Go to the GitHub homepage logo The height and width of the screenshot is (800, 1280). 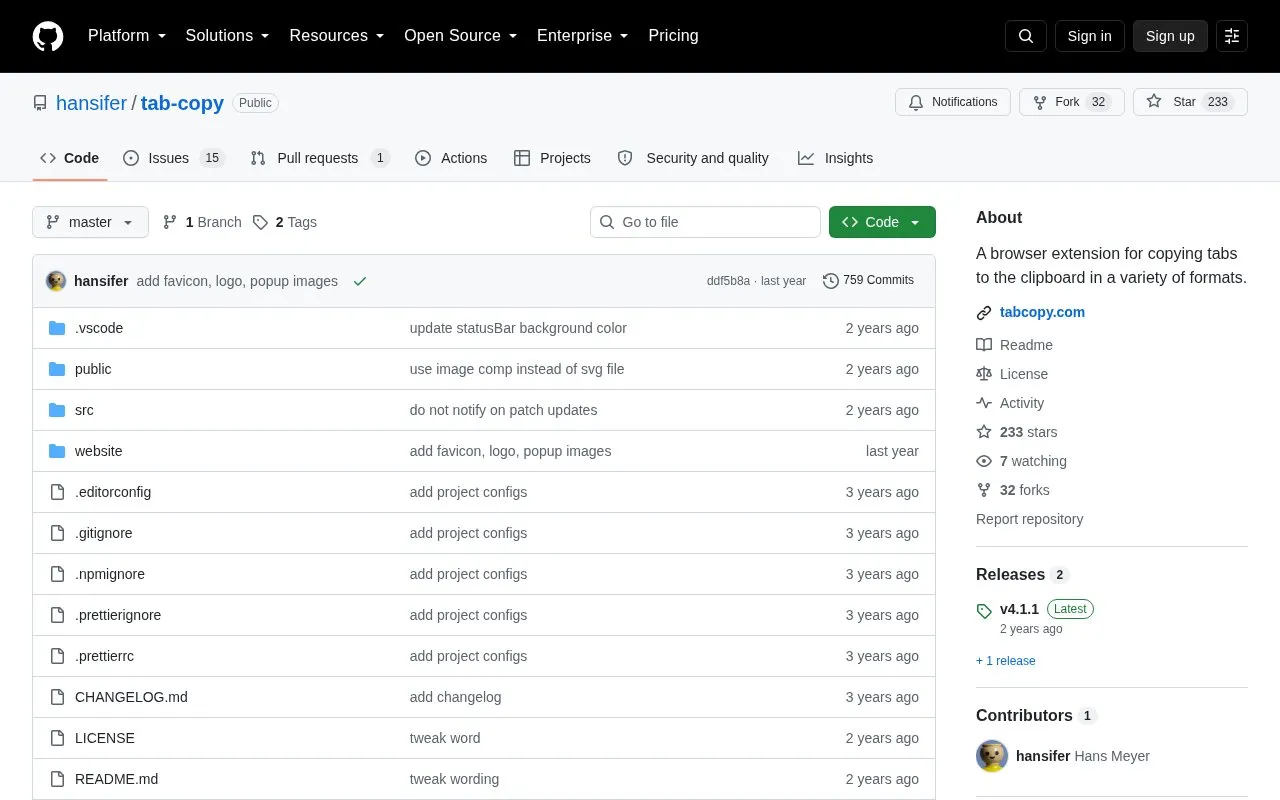coord(48,36)
